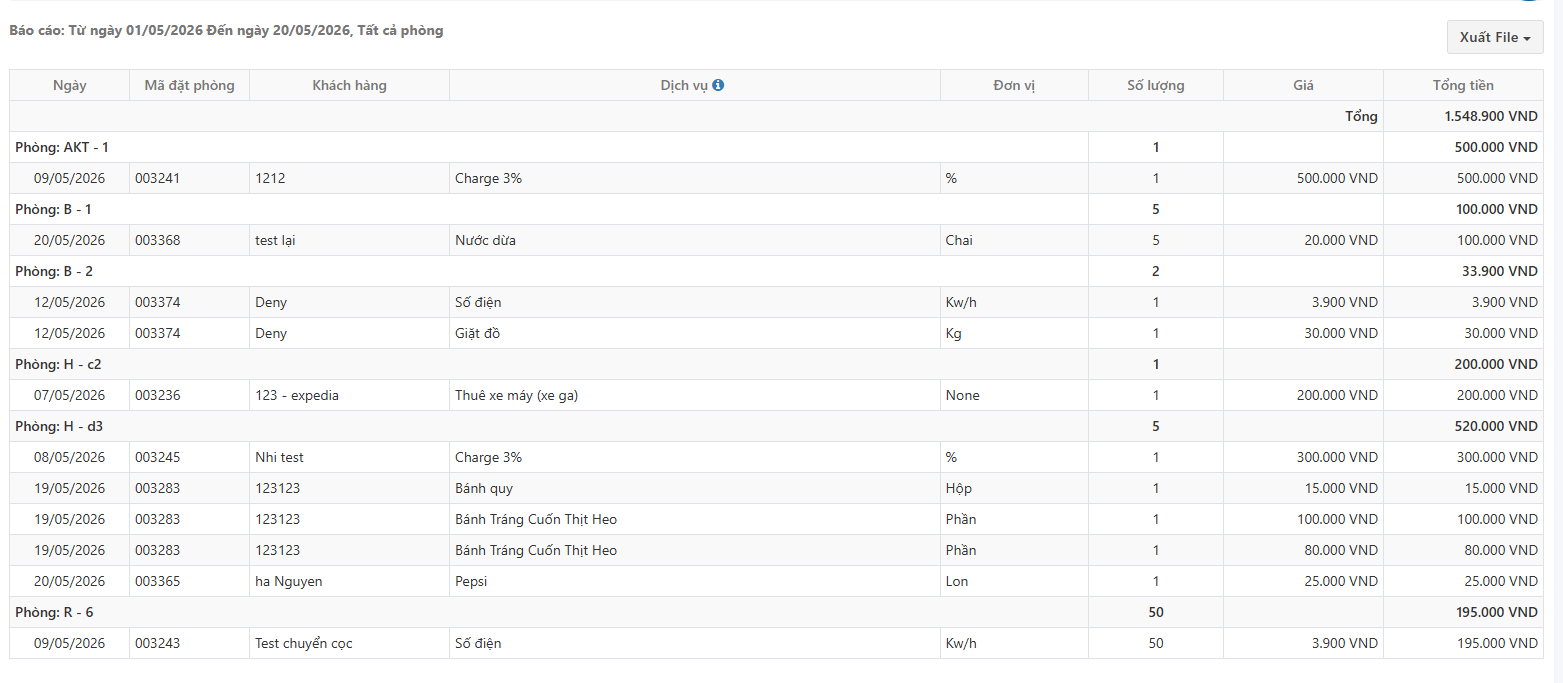Click the Giặt đồ service cell

[x=695, y=333]
